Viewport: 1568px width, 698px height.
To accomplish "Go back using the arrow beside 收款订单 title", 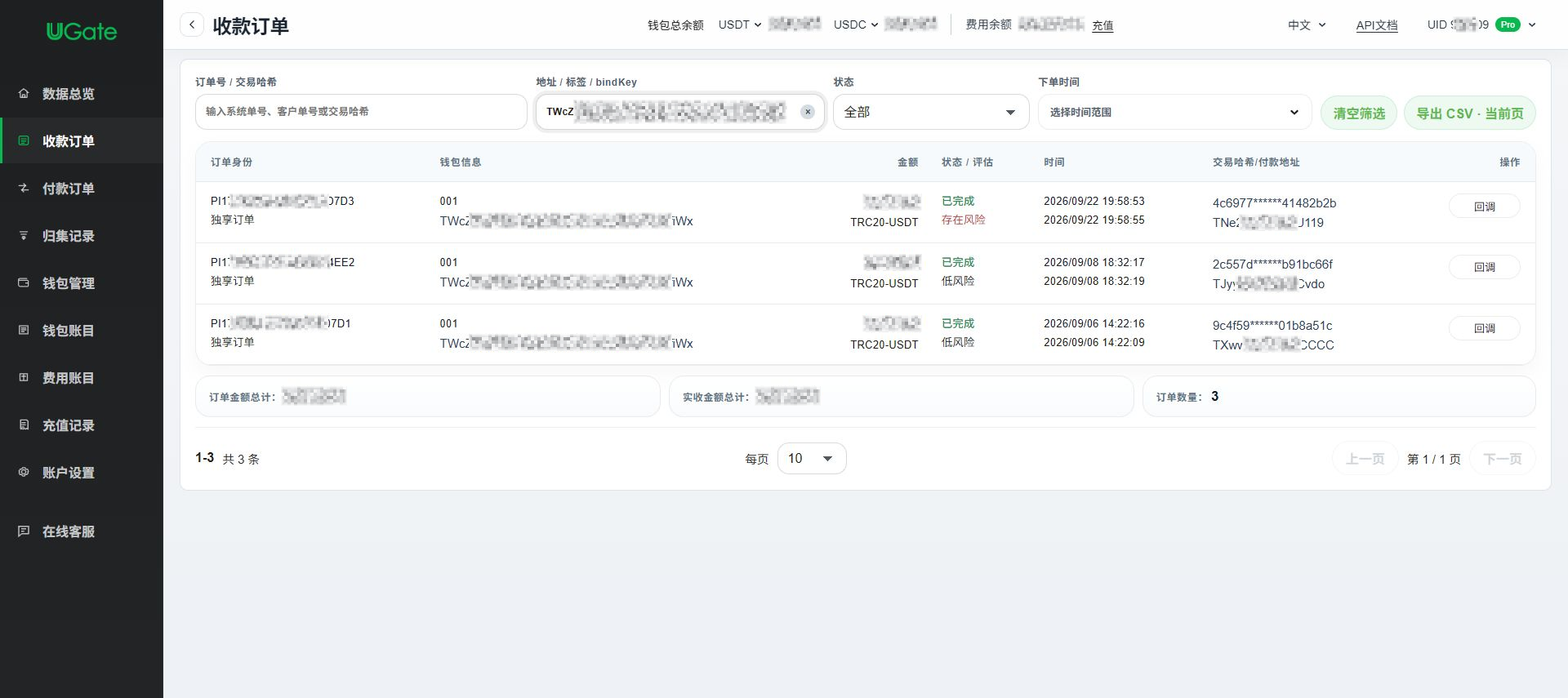I will (192, 24).
